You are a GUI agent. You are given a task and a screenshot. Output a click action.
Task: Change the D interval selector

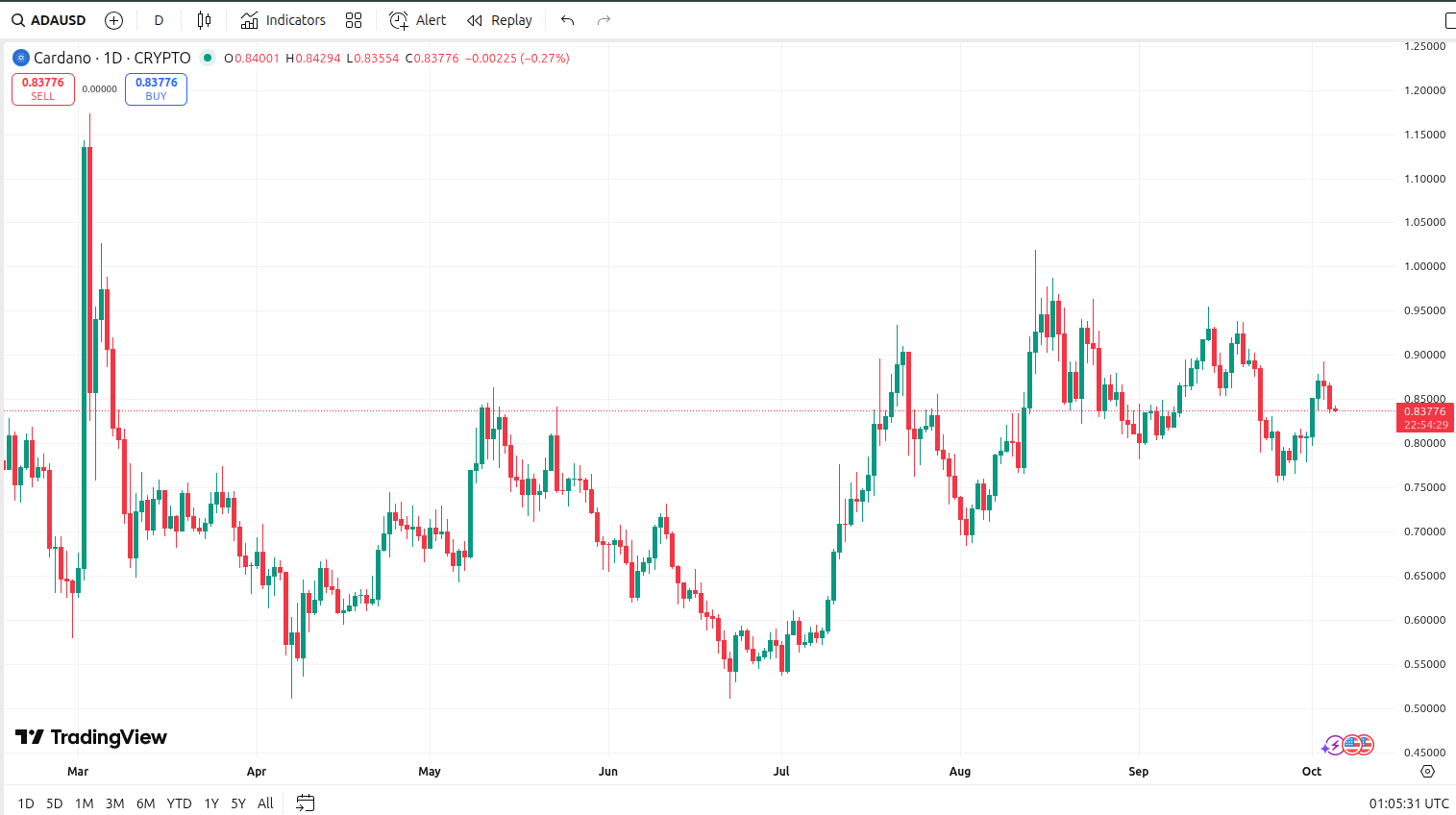[x=159, y=20]
